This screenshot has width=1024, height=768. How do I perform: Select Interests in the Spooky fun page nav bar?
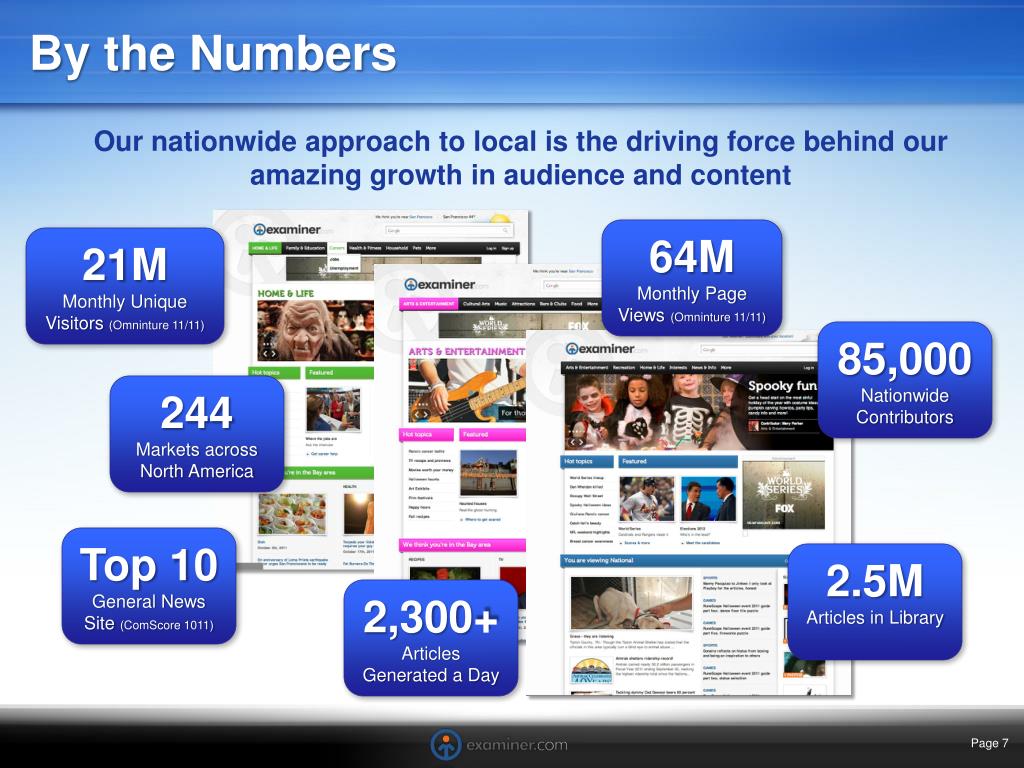tap(678, 368)
